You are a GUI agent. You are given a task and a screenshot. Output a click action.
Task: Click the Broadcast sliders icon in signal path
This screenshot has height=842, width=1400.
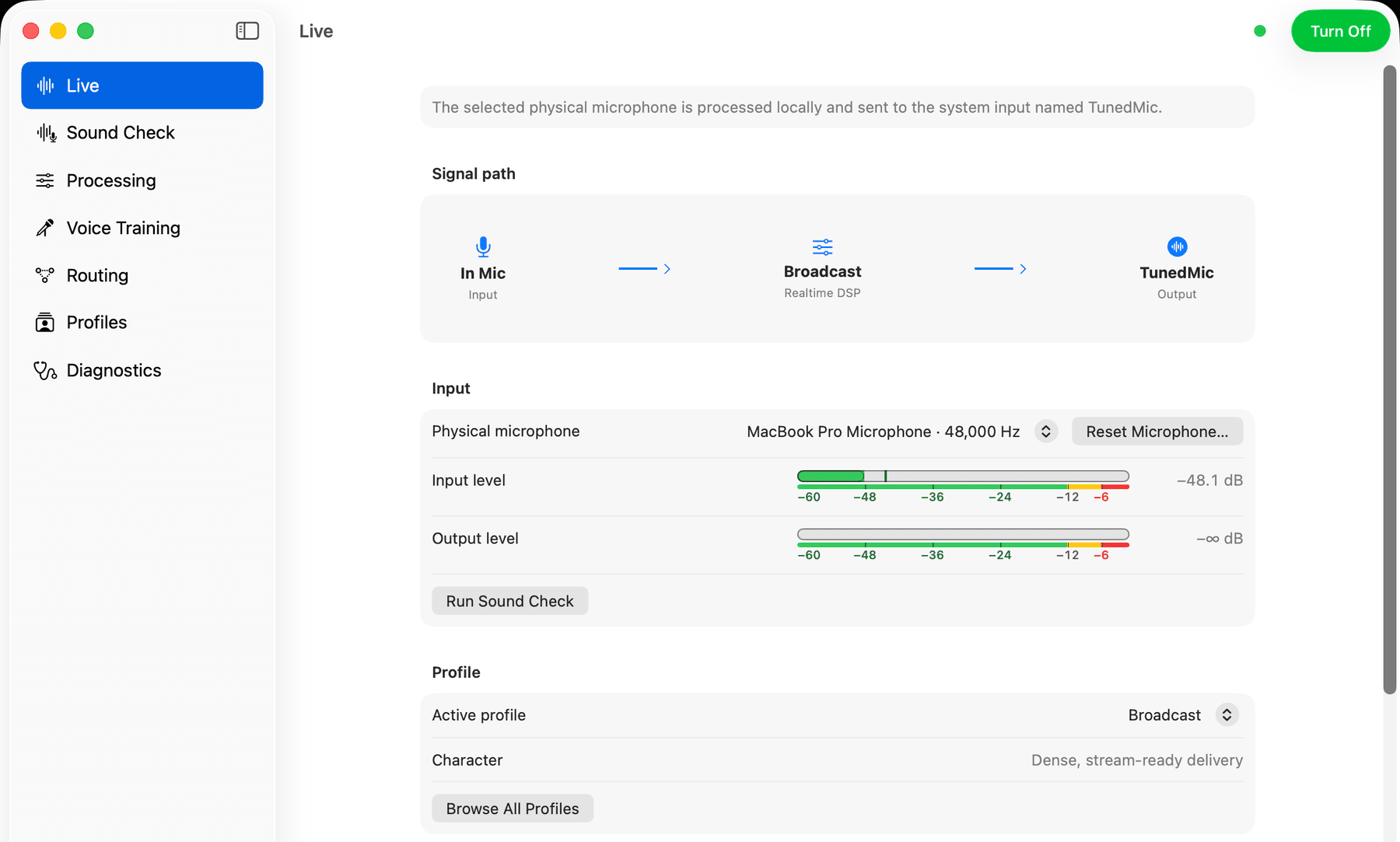[x=822, y=247]
